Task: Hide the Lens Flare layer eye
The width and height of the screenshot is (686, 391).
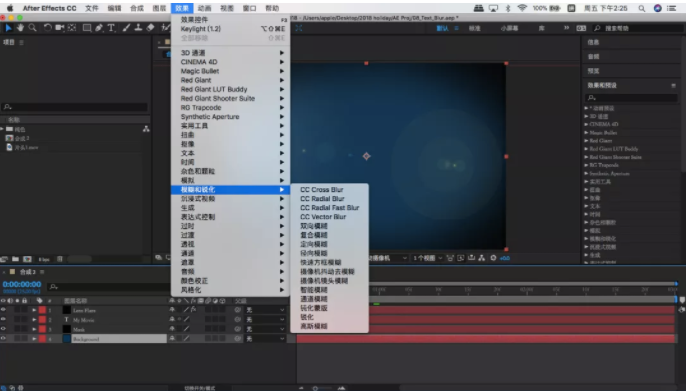Action: tap(4, 310)
